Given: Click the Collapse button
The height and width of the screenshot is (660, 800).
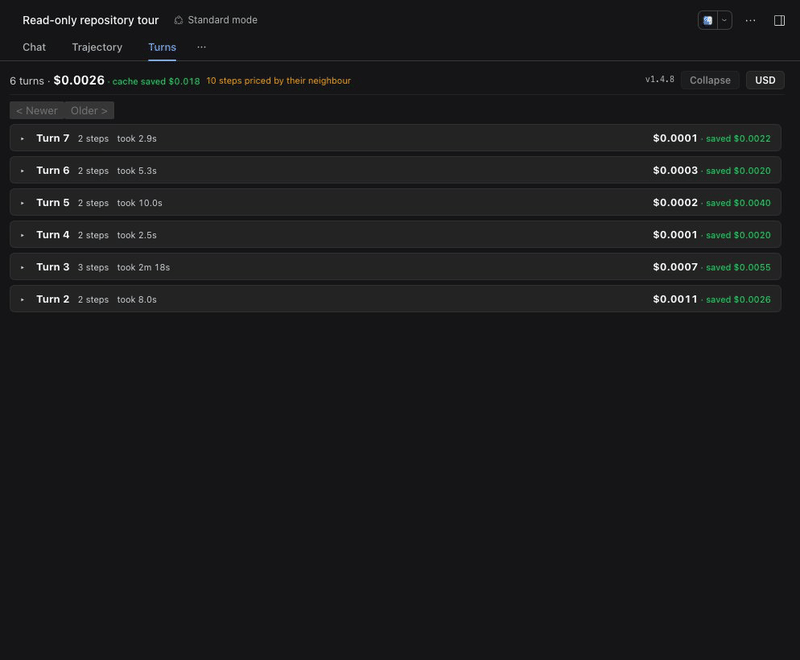Looking at the screenshot, I should click(710, 80).
